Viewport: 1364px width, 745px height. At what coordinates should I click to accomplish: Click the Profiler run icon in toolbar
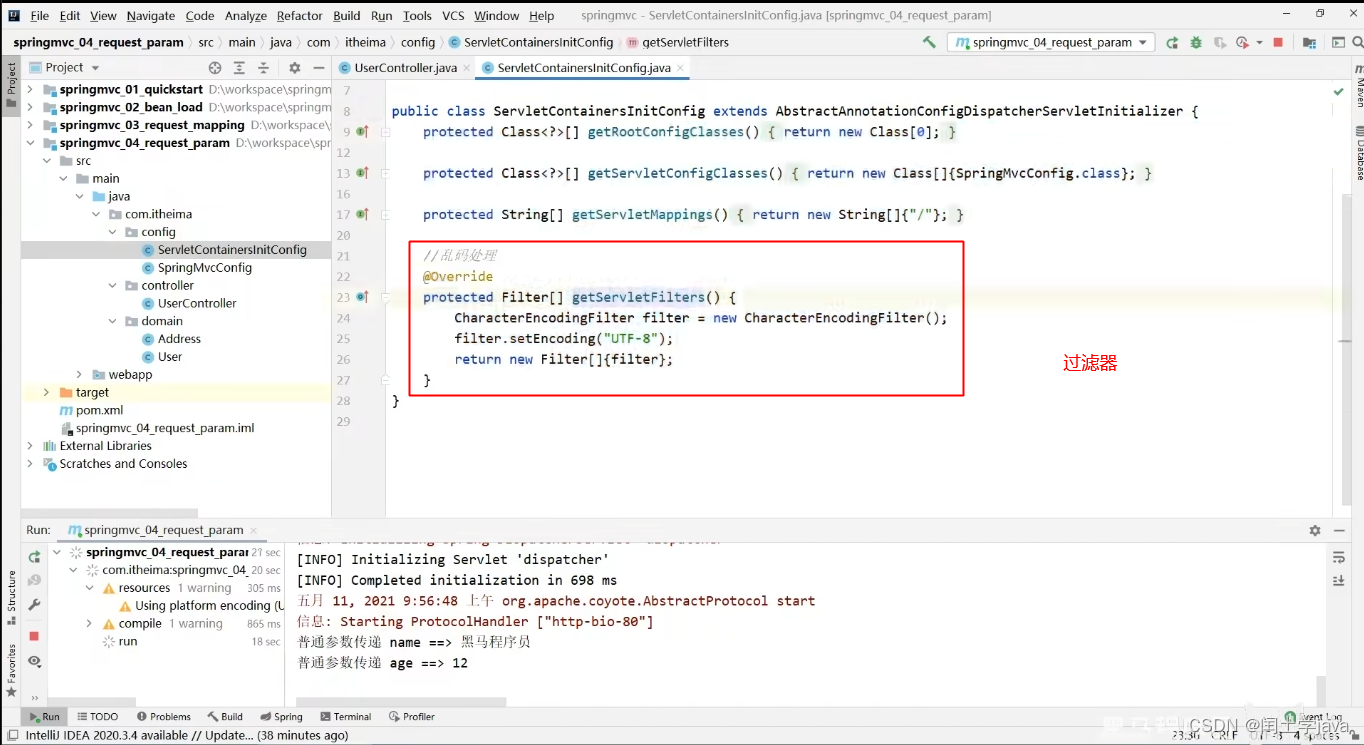(x=1241, y=42)
